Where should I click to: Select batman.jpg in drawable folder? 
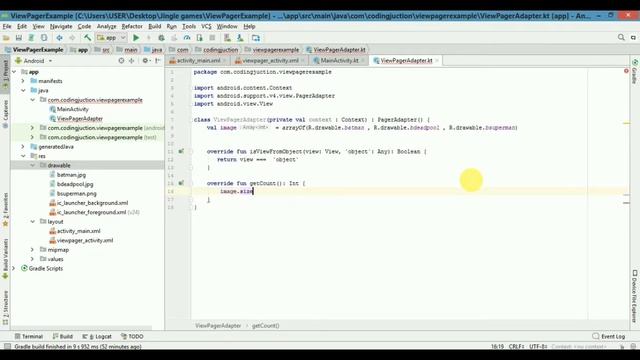[x=71, y=175]
